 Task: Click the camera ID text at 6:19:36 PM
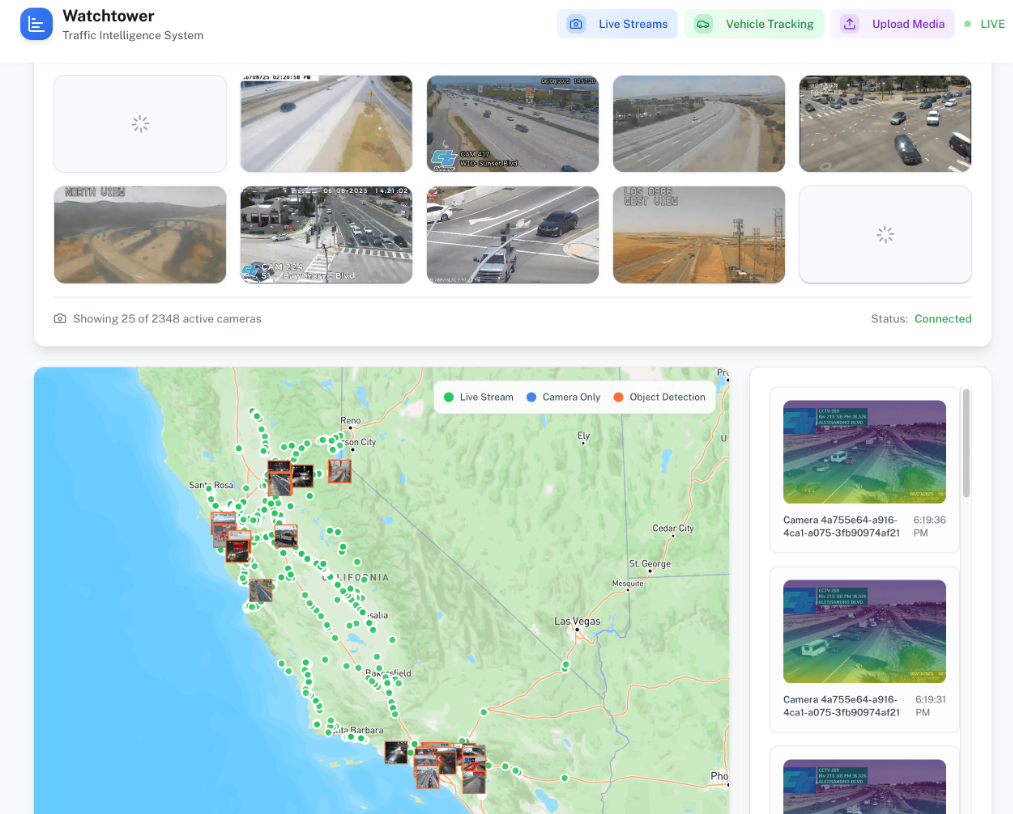[x=841, y=526]
